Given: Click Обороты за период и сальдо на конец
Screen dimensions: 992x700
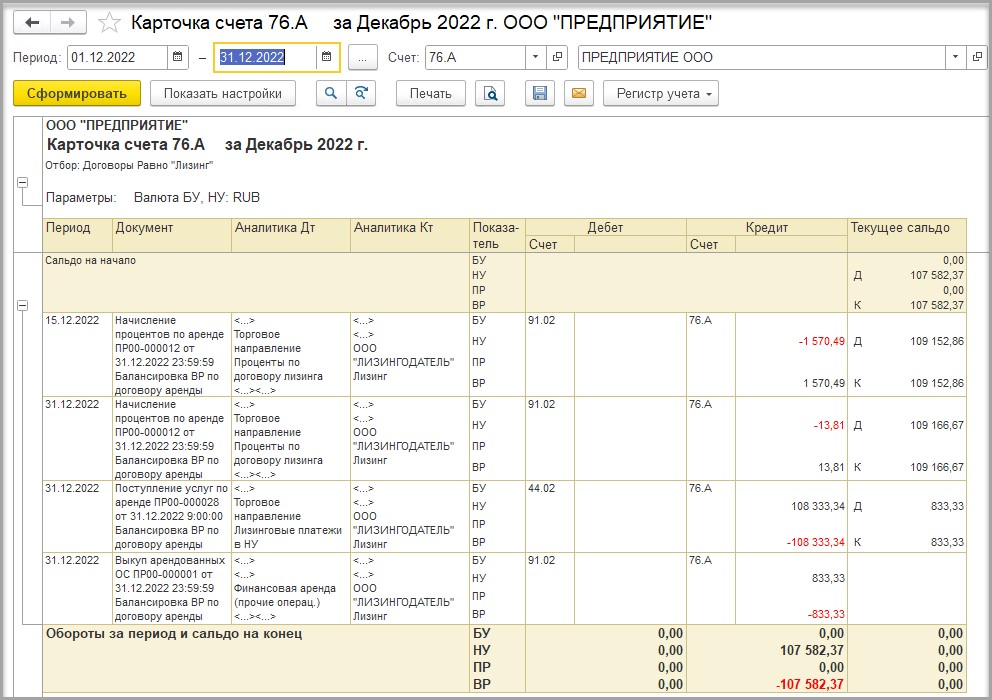Looking at the screenshot, I should [x=174, y=634].
